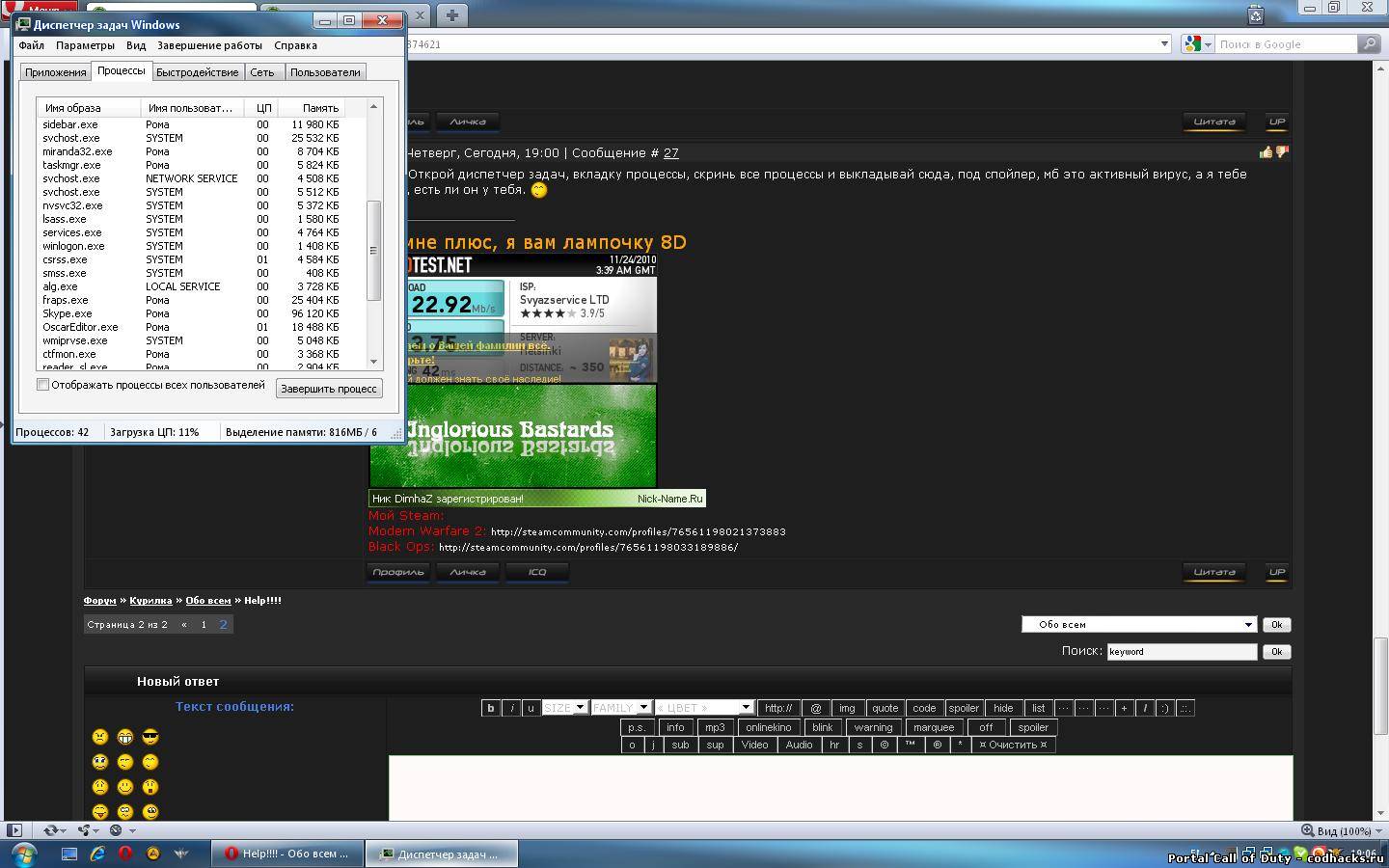Screen dimensions: 1389x868
Task: Open the Вид menu in Task Manager
Action: point(136,45)
